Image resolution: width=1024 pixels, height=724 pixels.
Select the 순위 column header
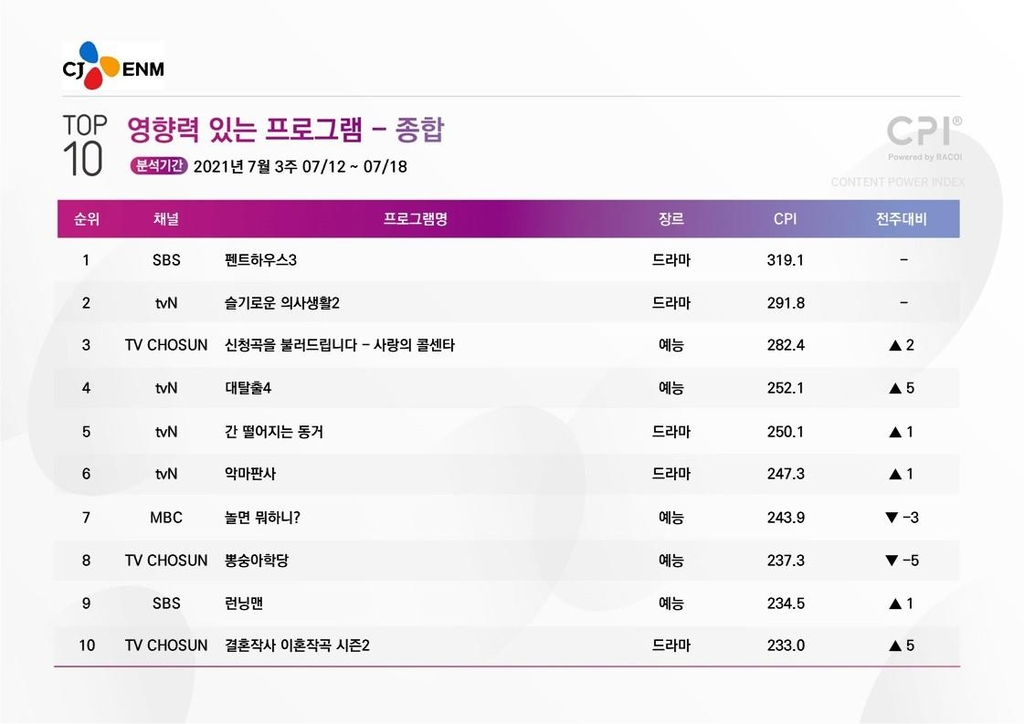tap(86, 219)
